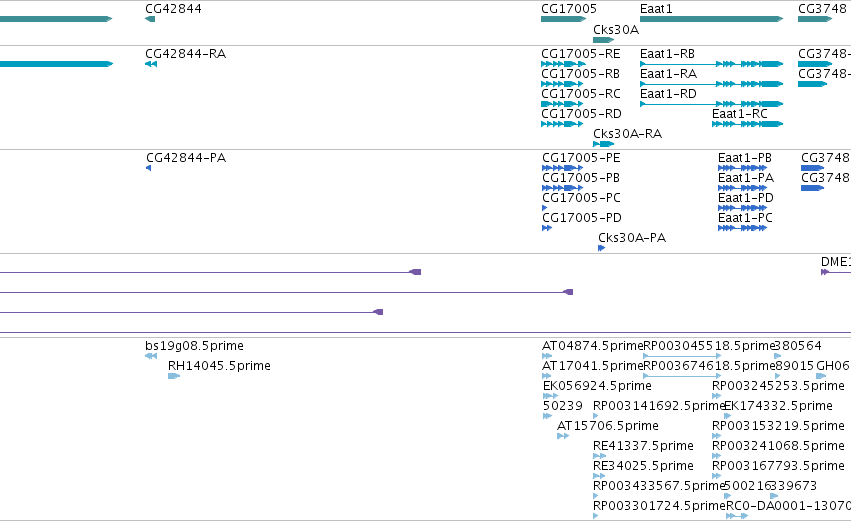Viewport: 851px width, 521px height.
Task: Select EST RE41337.5prime
Action: pos(643,446)
